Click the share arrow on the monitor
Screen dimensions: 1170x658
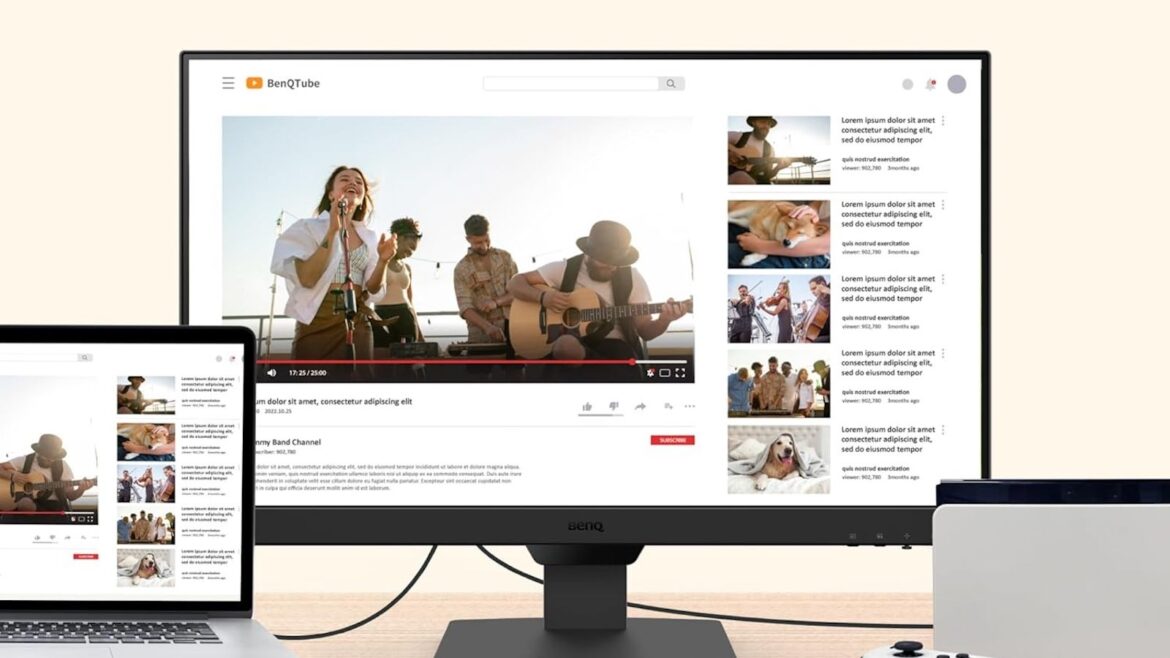coord(640,407)
